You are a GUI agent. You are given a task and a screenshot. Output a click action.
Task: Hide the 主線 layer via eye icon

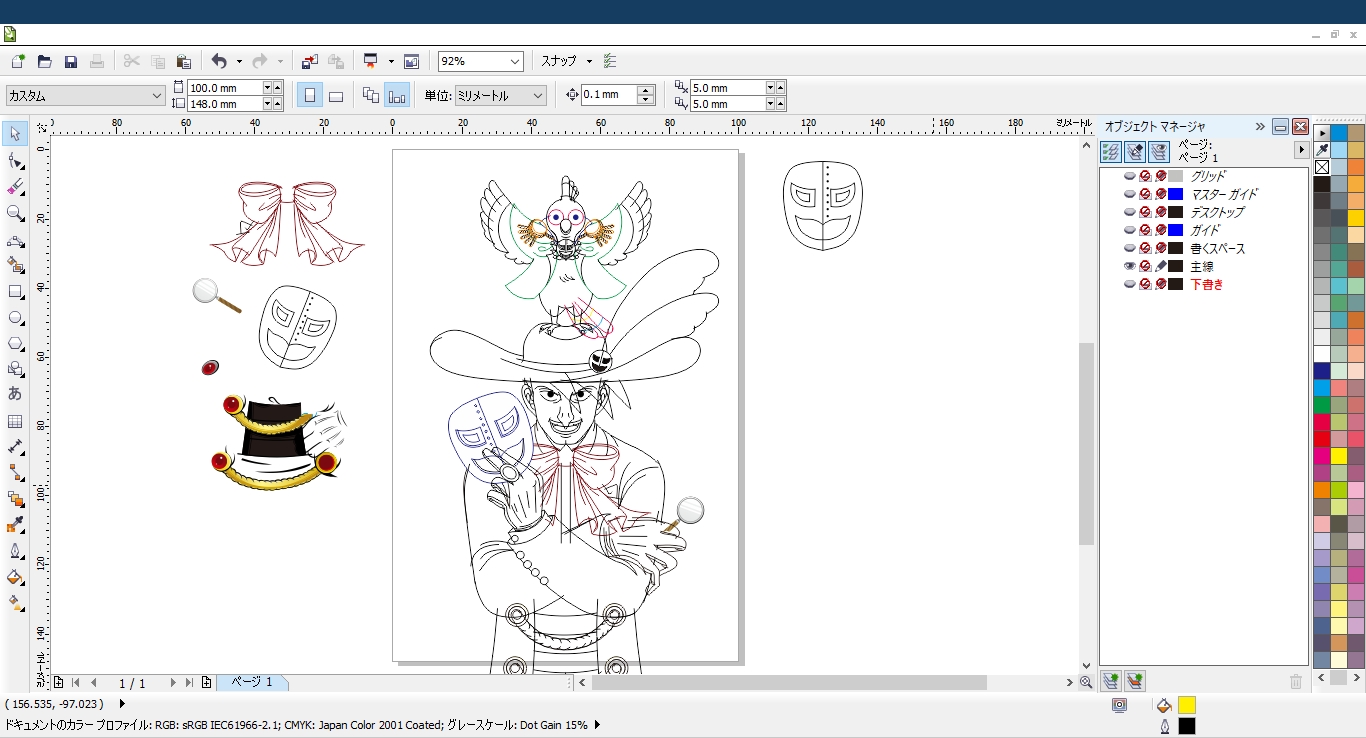1130,266
